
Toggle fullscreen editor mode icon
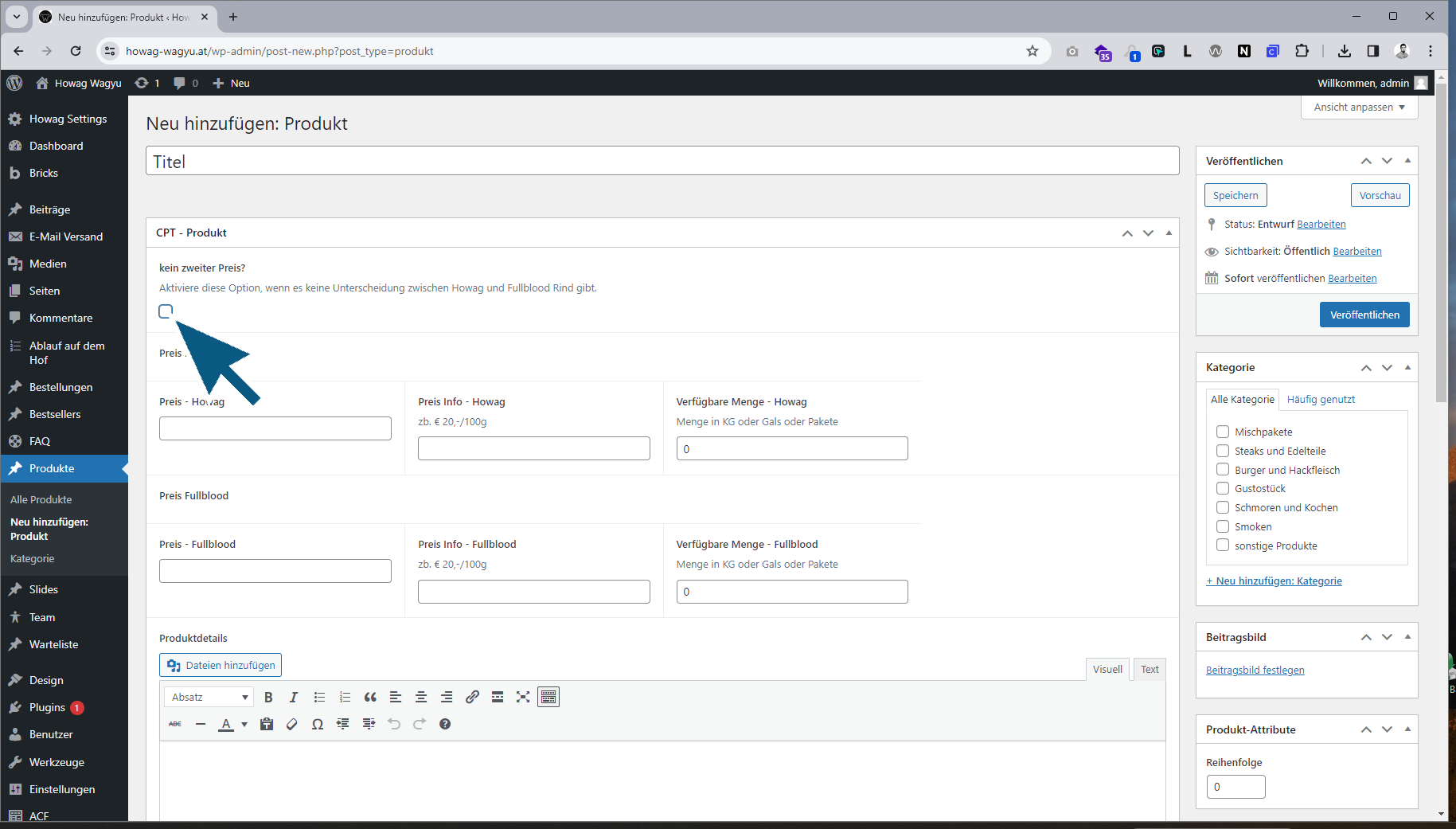[x=523, y=697]
